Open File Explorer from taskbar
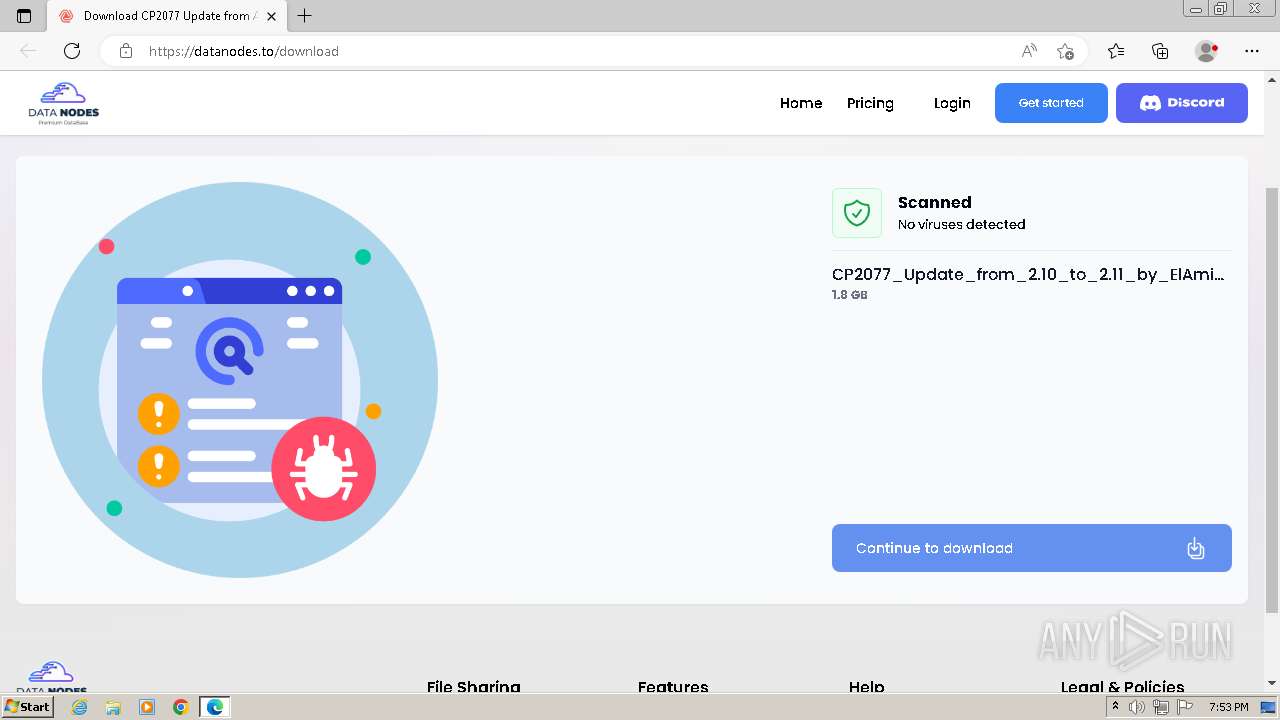This screenshot has height=720, width=1280. pyautogui.click(x=113, y=707)
